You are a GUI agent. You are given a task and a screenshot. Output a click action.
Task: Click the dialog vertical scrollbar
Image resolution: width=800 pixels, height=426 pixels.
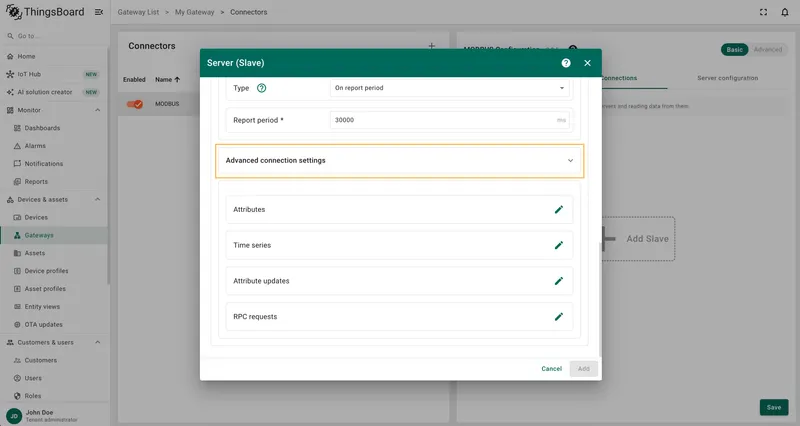coord(600,299)
